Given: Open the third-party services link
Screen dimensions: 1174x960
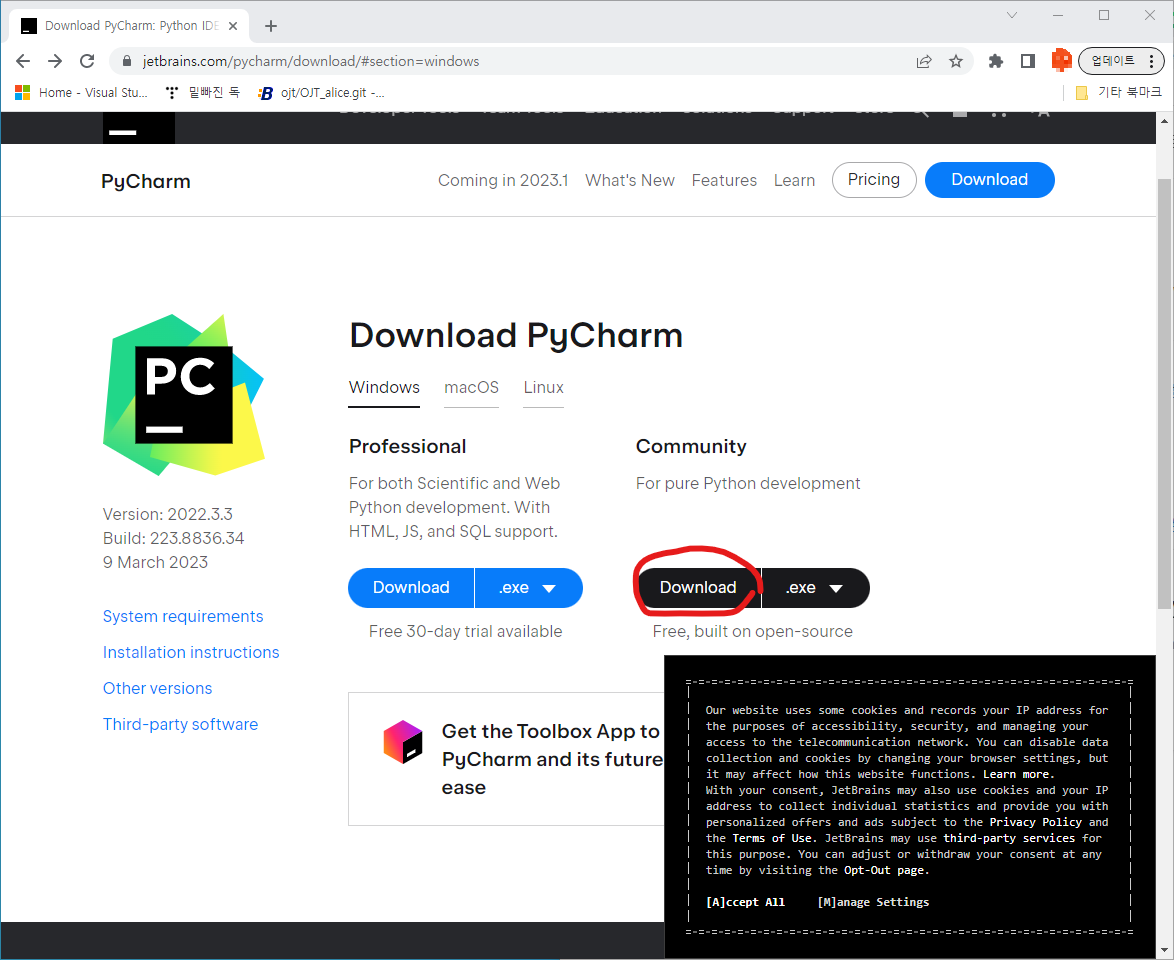Looking at the screenshot, I should click(x=1009, y=839).
